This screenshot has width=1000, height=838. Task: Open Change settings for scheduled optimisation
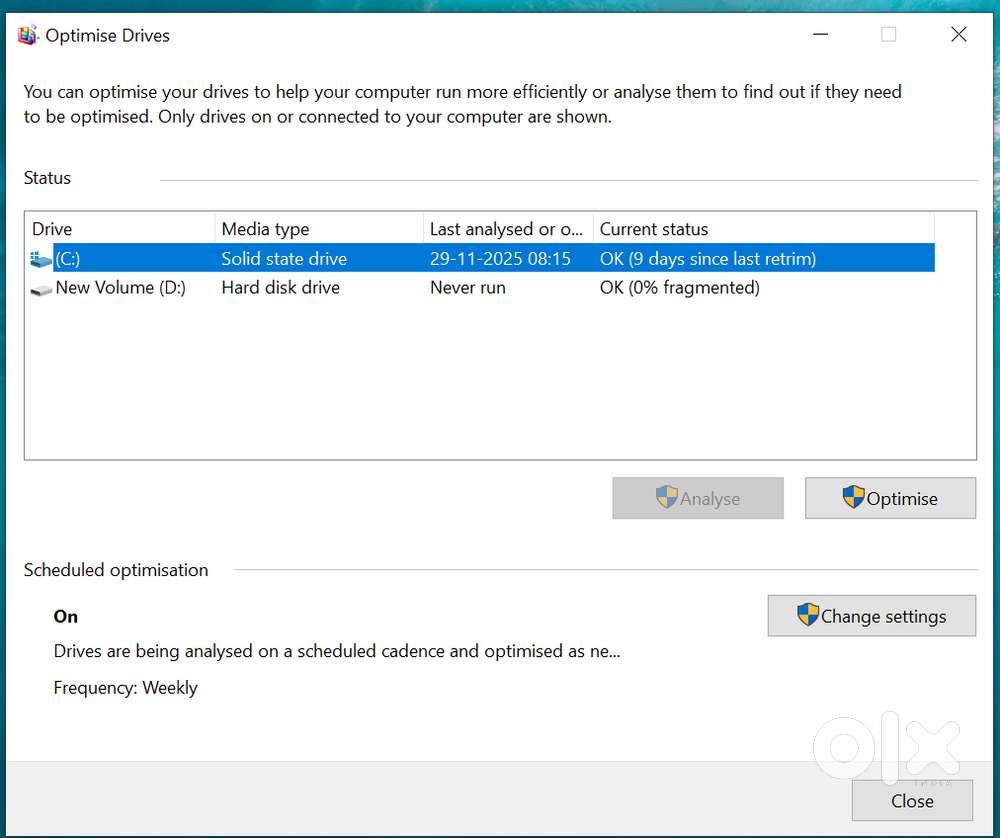coord(871,616)
